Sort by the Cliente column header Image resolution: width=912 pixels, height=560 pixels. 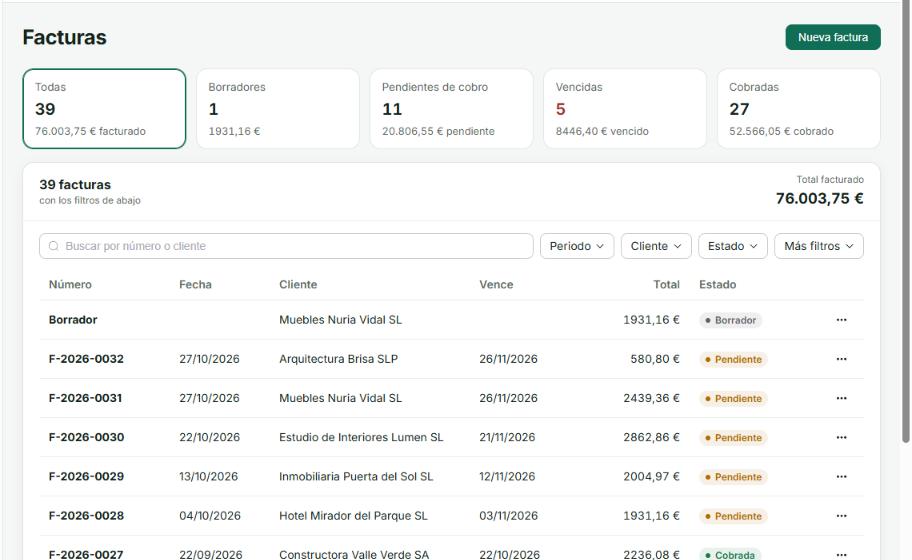point(298,284)
